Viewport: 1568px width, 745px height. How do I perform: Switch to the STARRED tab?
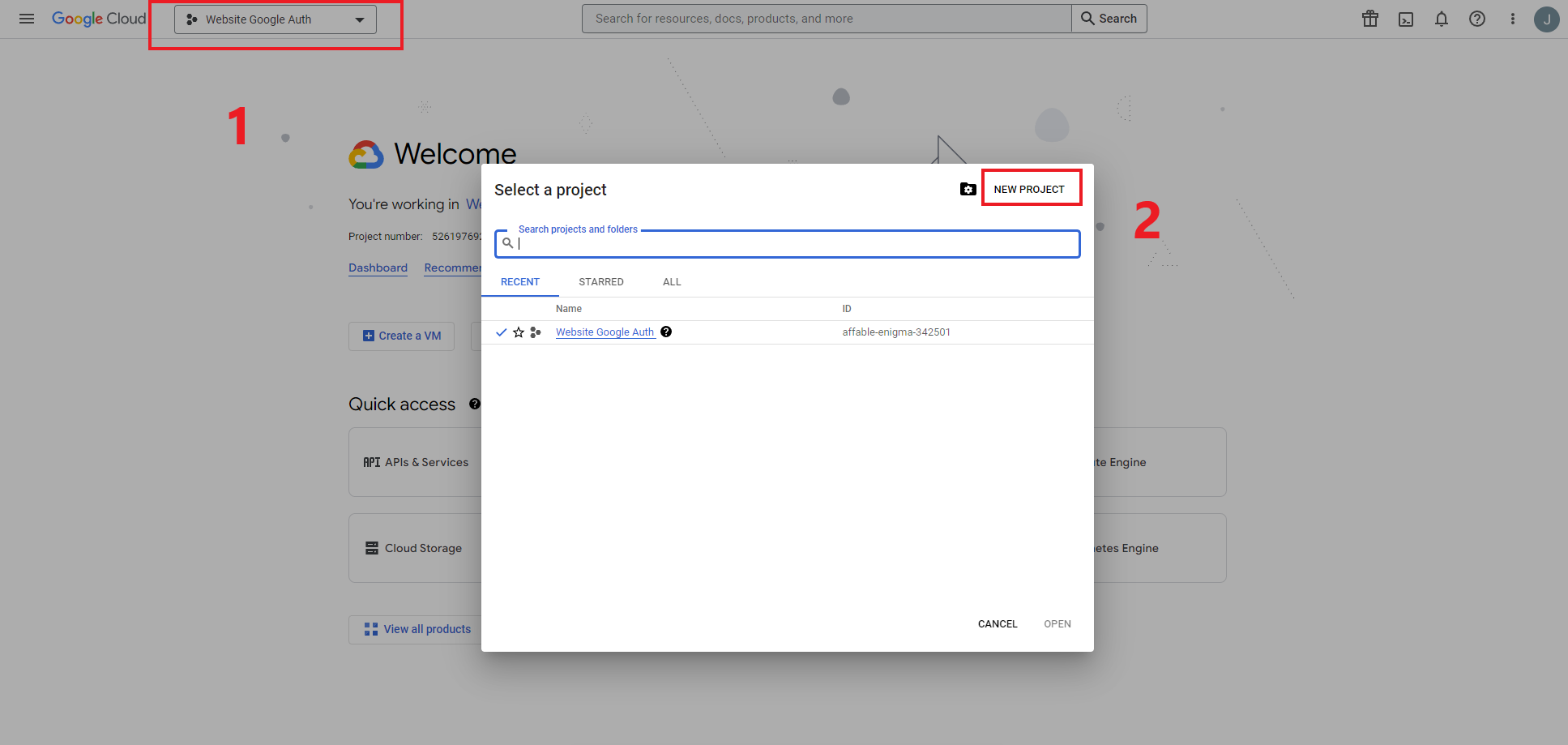pyautogui.click(x=601, y=282)
